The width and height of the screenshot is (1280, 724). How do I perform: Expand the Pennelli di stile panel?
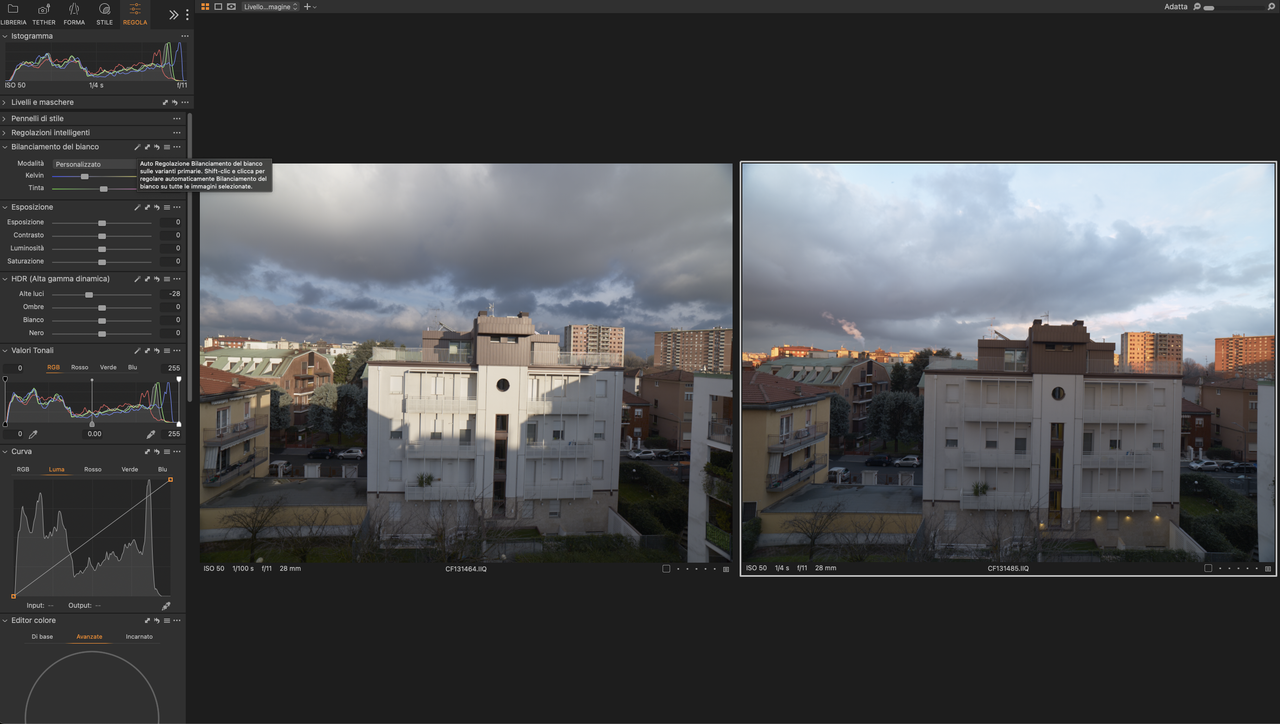4,118
